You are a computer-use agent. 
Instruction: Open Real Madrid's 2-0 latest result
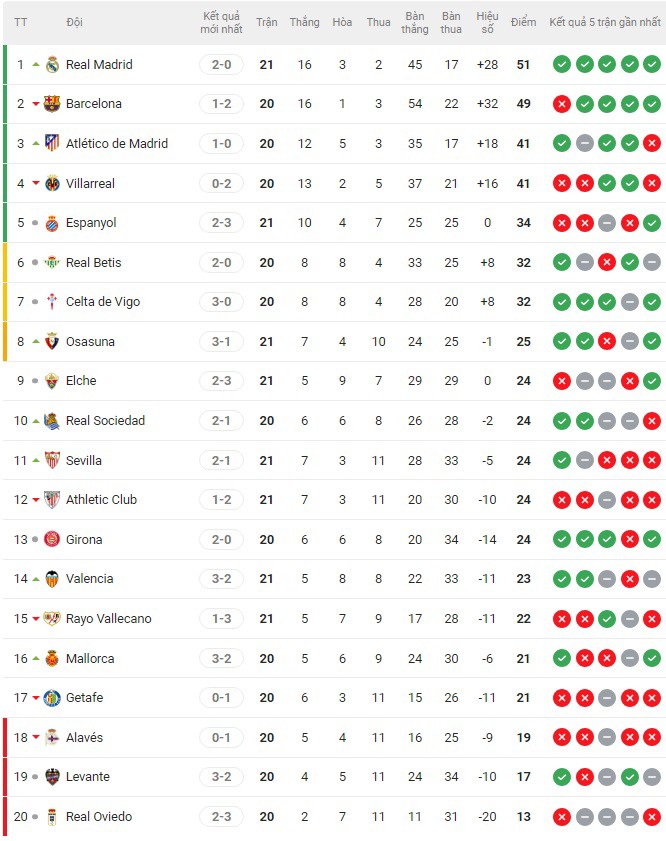219,65
